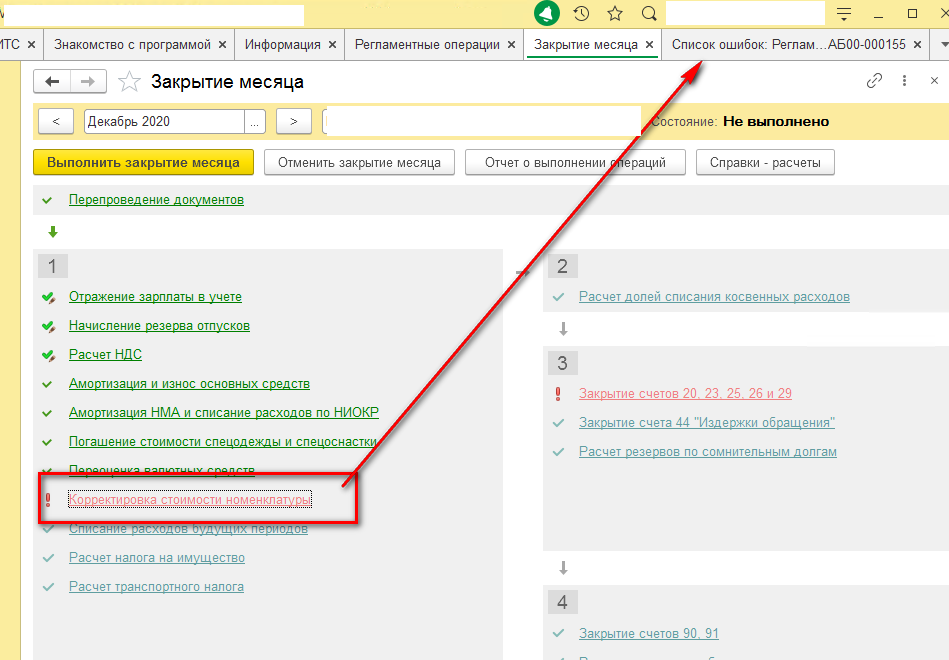Switch to Регламентные операции tab
949x660 pixels.
tap(426, 45)
